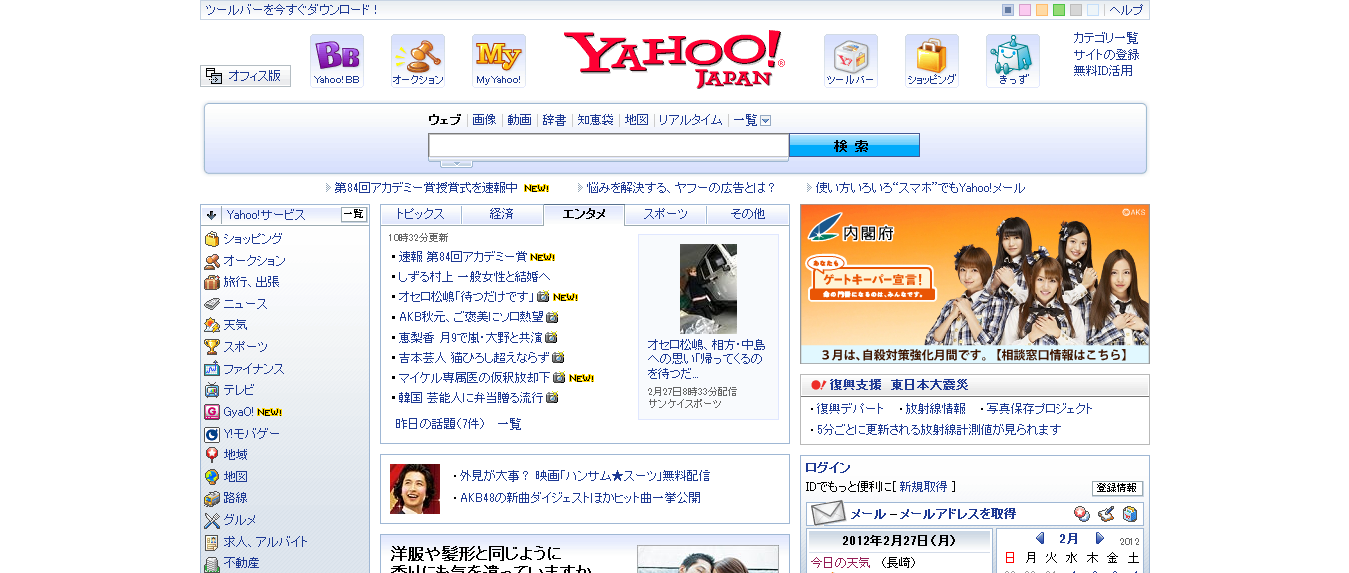Click the ニュース sidebar icon
The height and width of the screenshot is (573, 1349).
(x=212, y=304)
